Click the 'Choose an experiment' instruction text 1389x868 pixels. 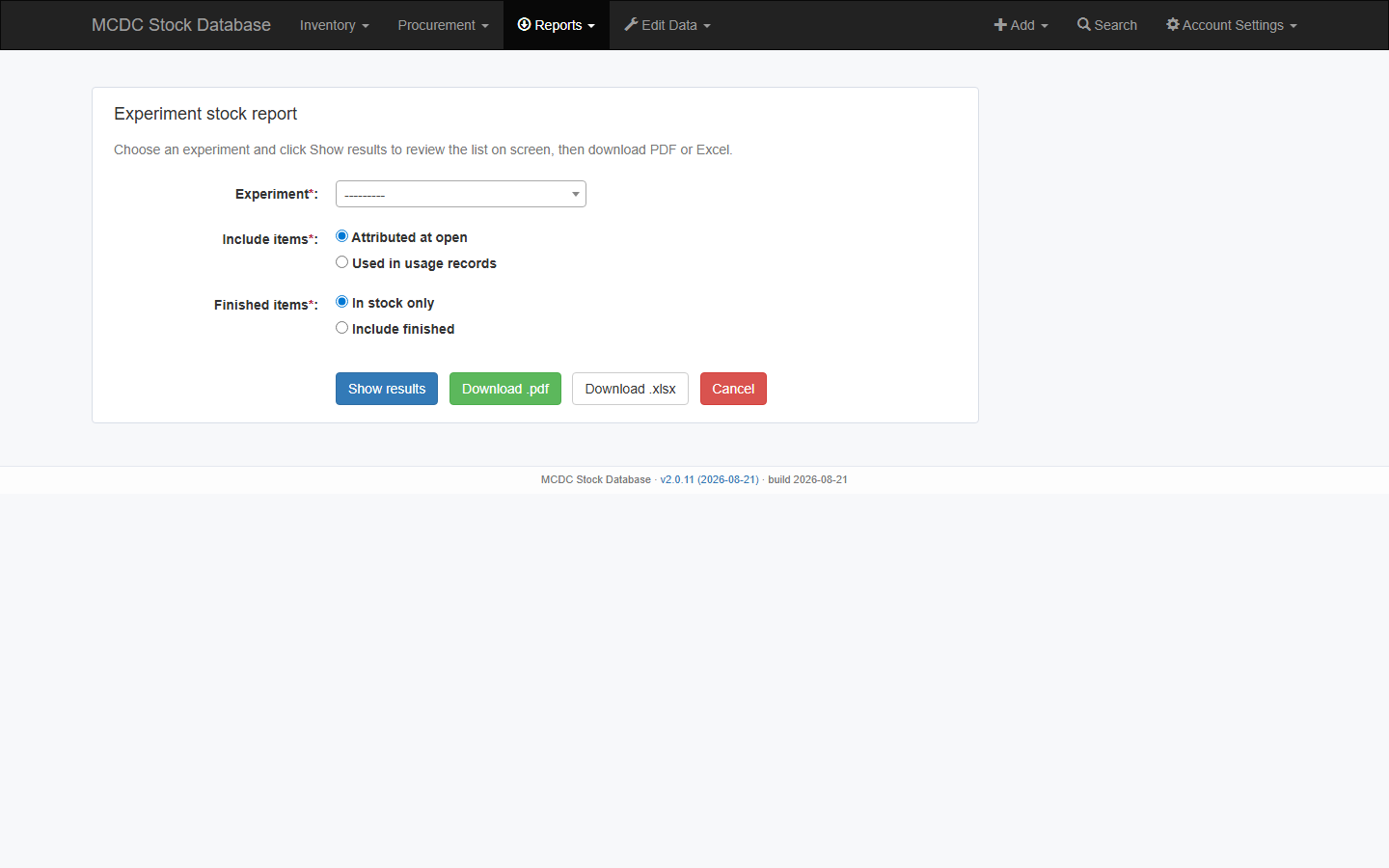pos(423,149)
